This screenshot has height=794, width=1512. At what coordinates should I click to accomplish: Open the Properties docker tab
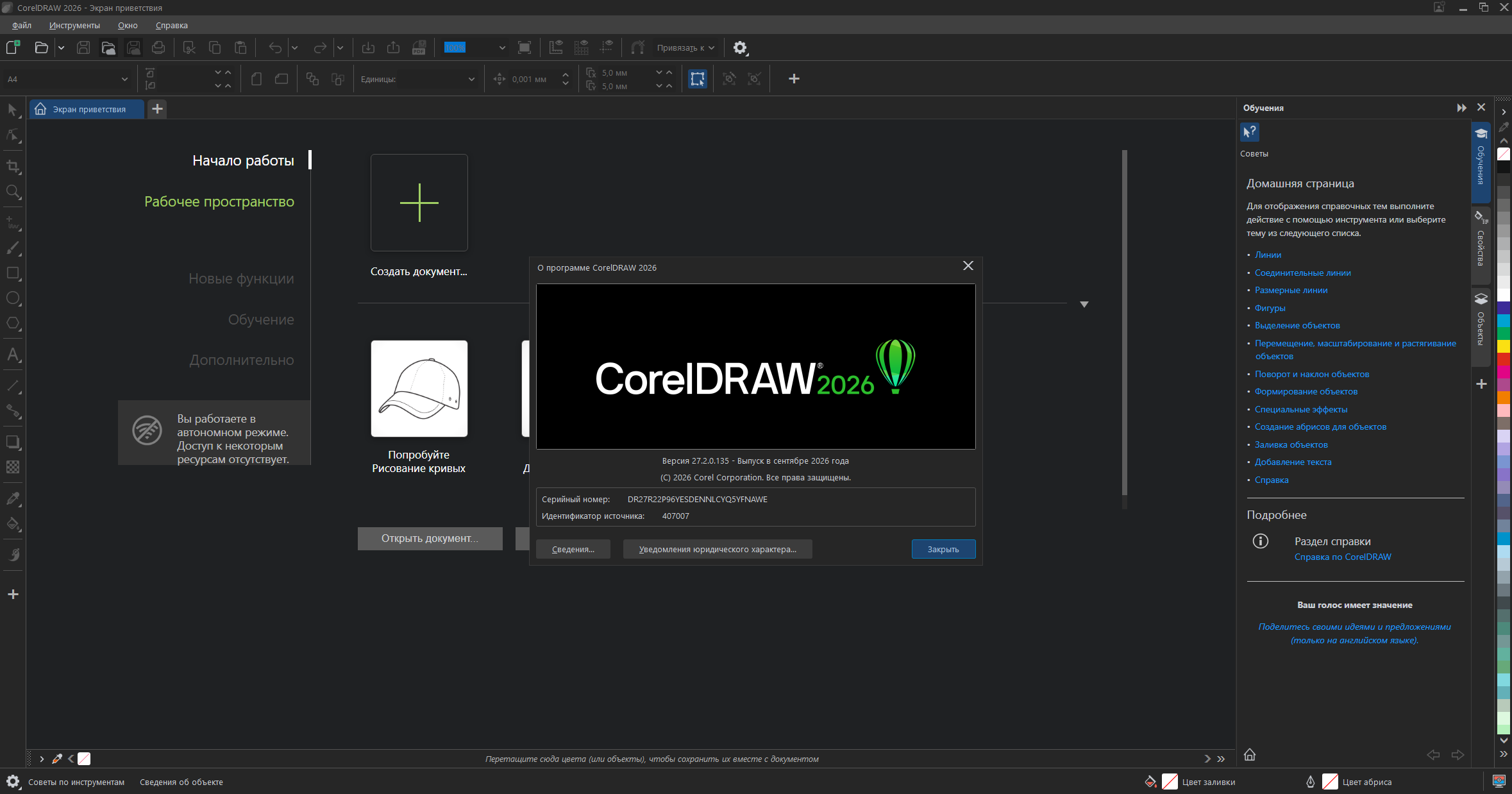(x=1481, y=244)
